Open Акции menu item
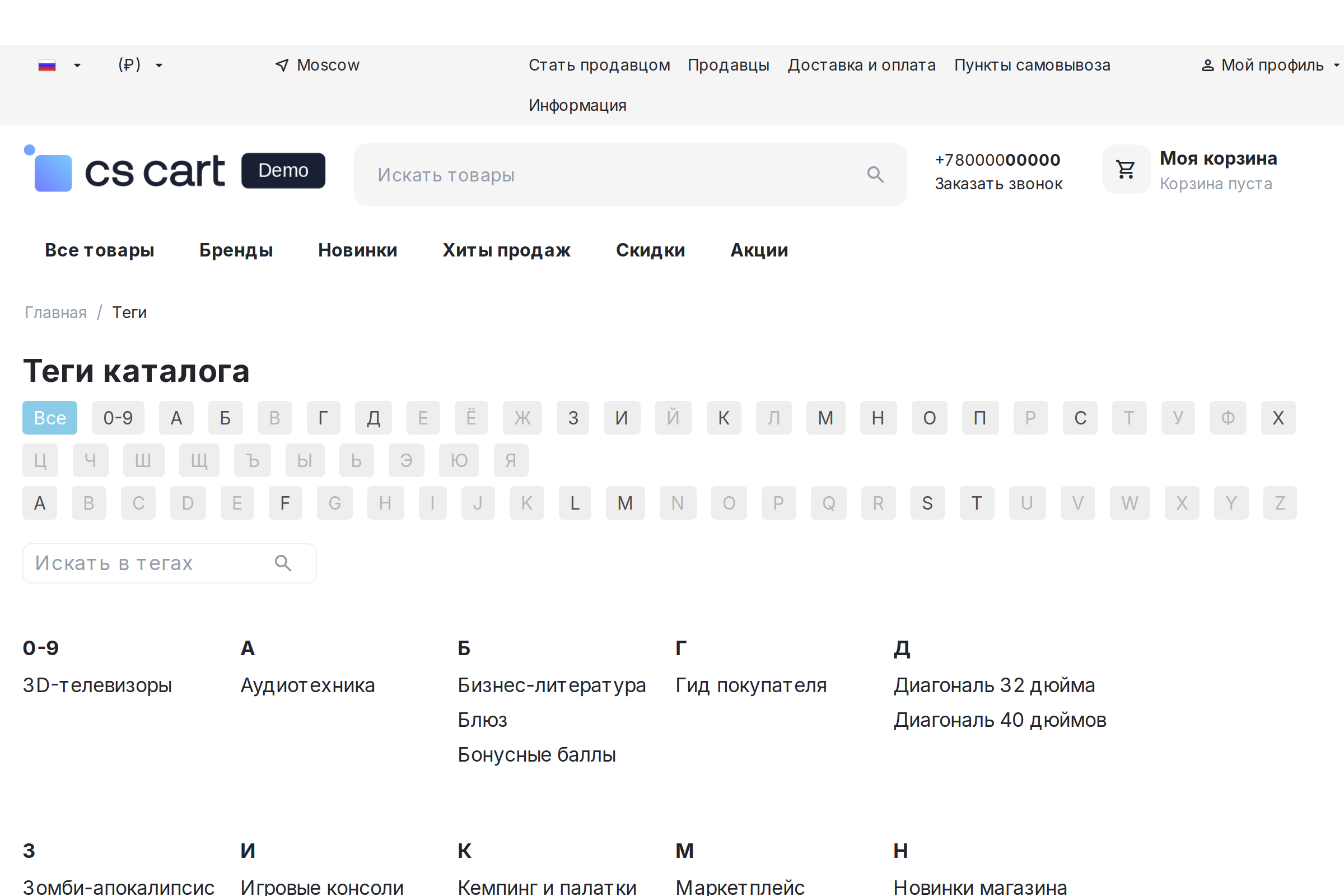This screenshot has height=896, width=1344. coord(759,250)
